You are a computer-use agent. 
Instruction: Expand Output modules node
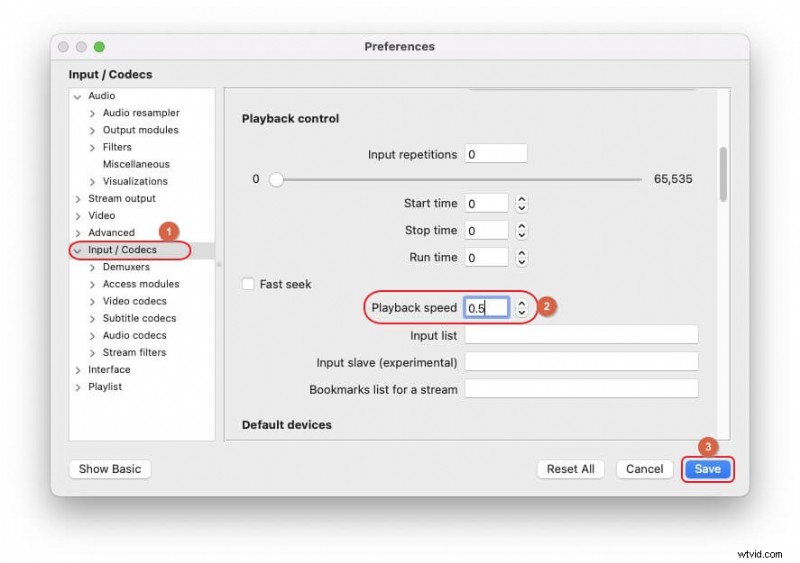[x=92, y=131]
